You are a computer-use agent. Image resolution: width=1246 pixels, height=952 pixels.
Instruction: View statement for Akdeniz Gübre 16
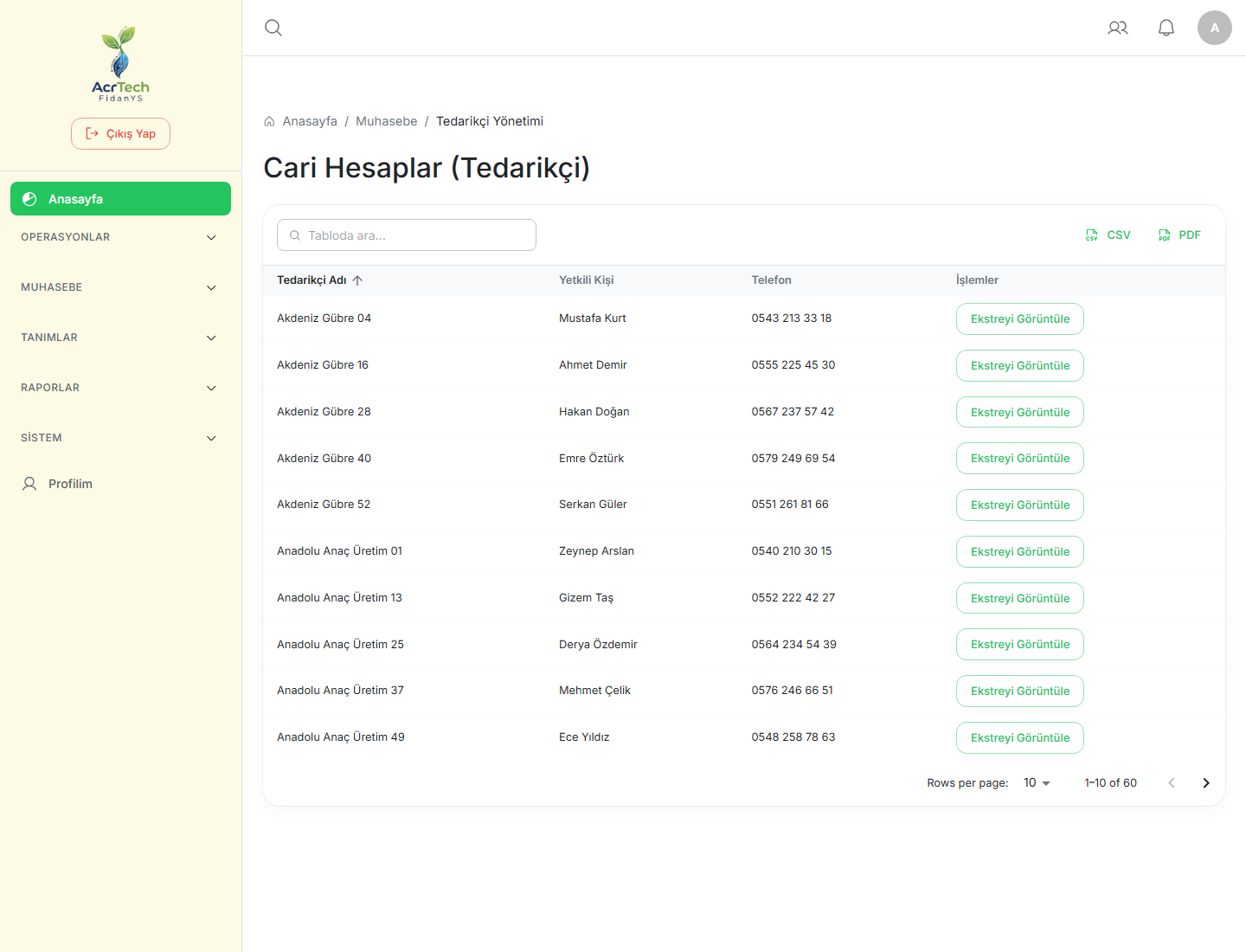click(1020, 365)
